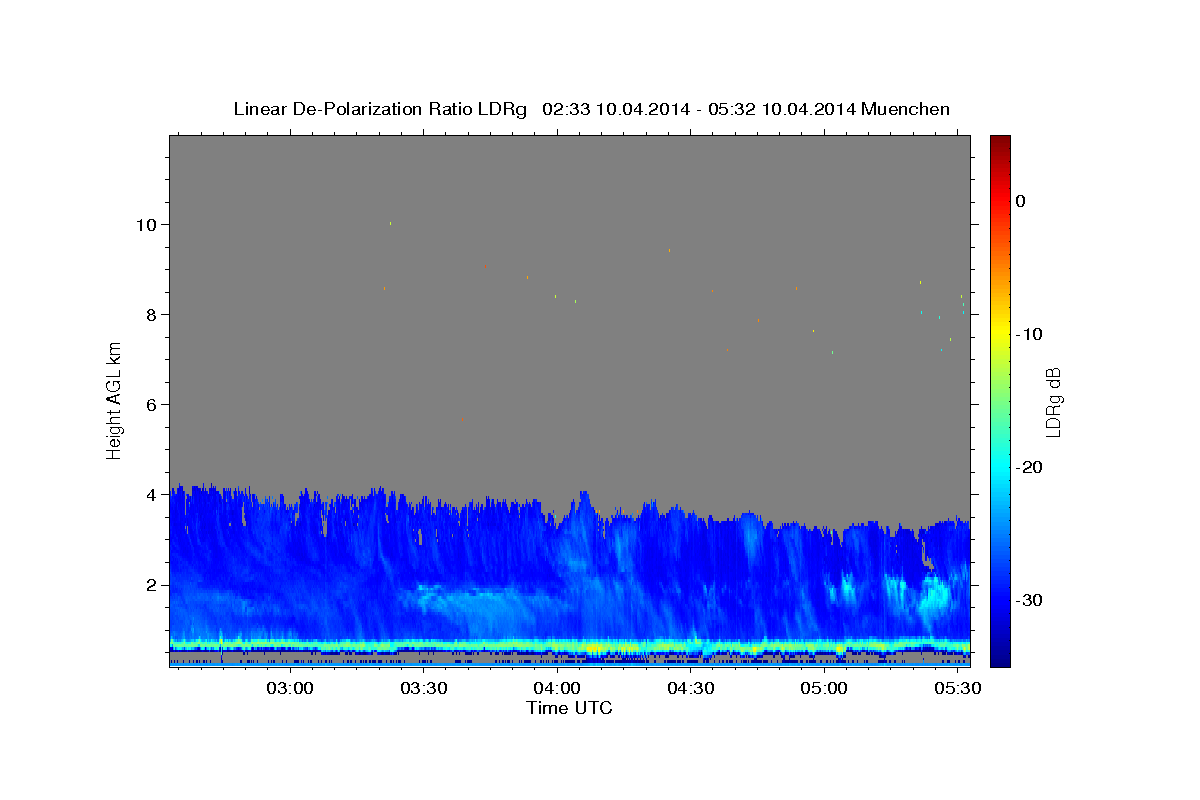Click the plot title mentioning Muenchen
The height and width of the screenshot is (800, 1200).
coord(591,109)
